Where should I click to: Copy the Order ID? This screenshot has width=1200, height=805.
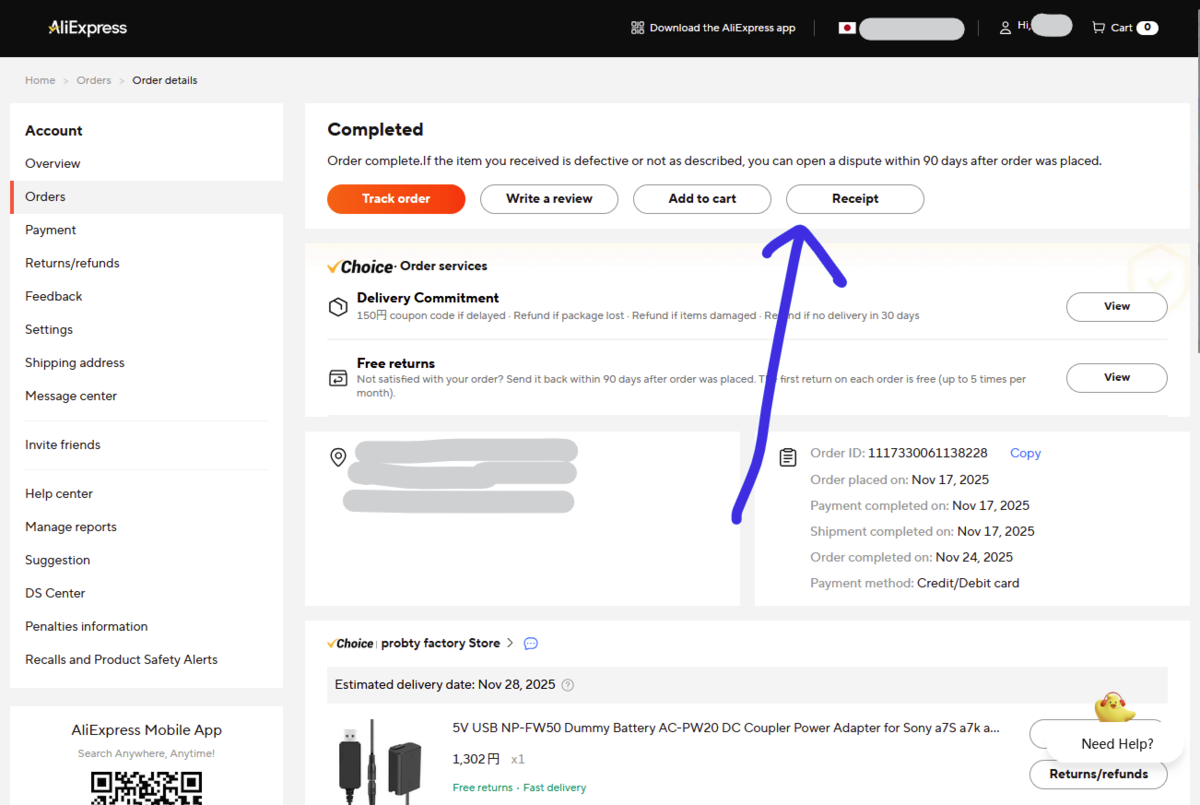tap(1025, 453)
